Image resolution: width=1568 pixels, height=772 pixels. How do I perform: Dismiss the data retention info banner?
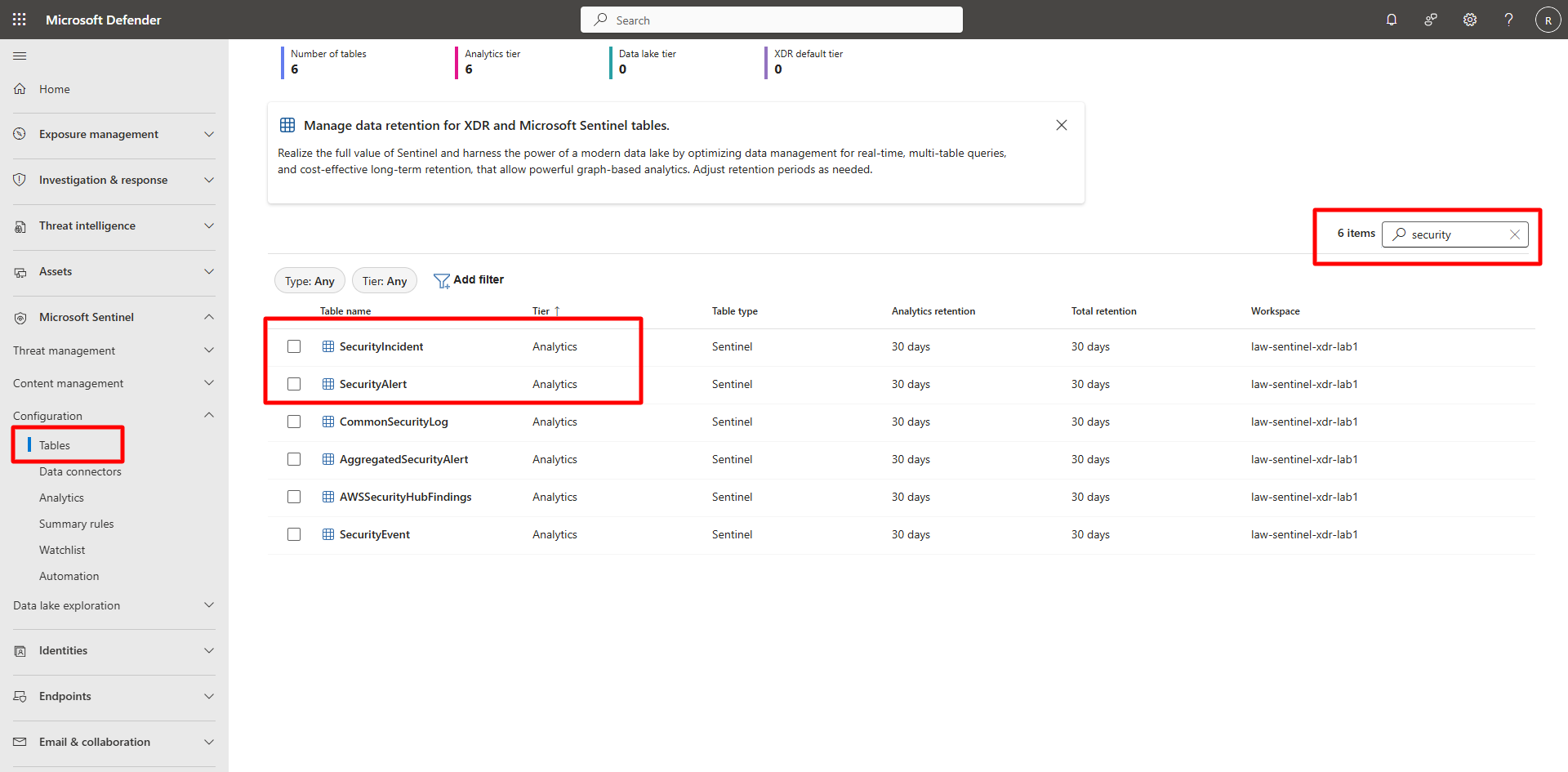point(1062,125)
